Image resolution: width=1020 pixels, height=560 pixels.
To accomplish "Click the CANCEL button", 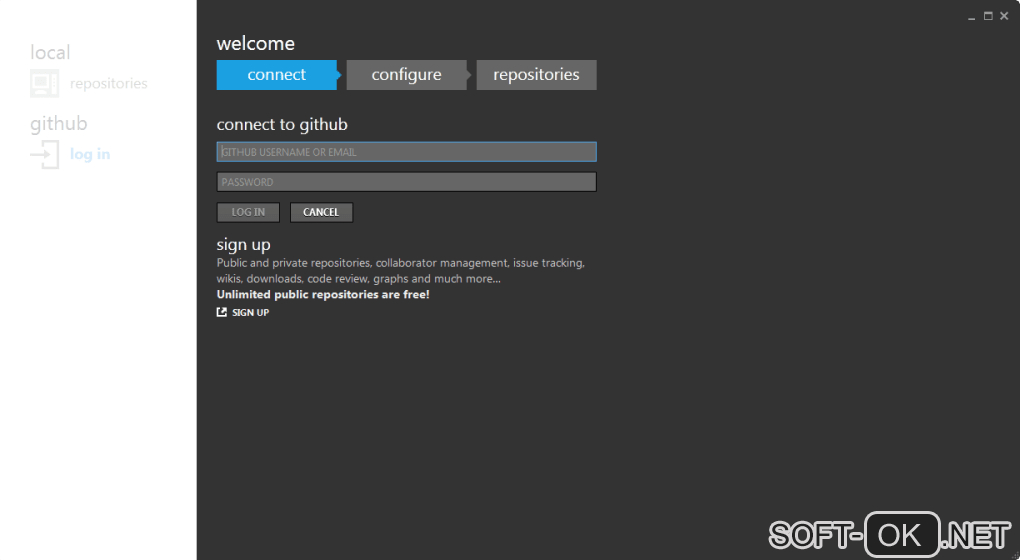I will coord(321,212).
